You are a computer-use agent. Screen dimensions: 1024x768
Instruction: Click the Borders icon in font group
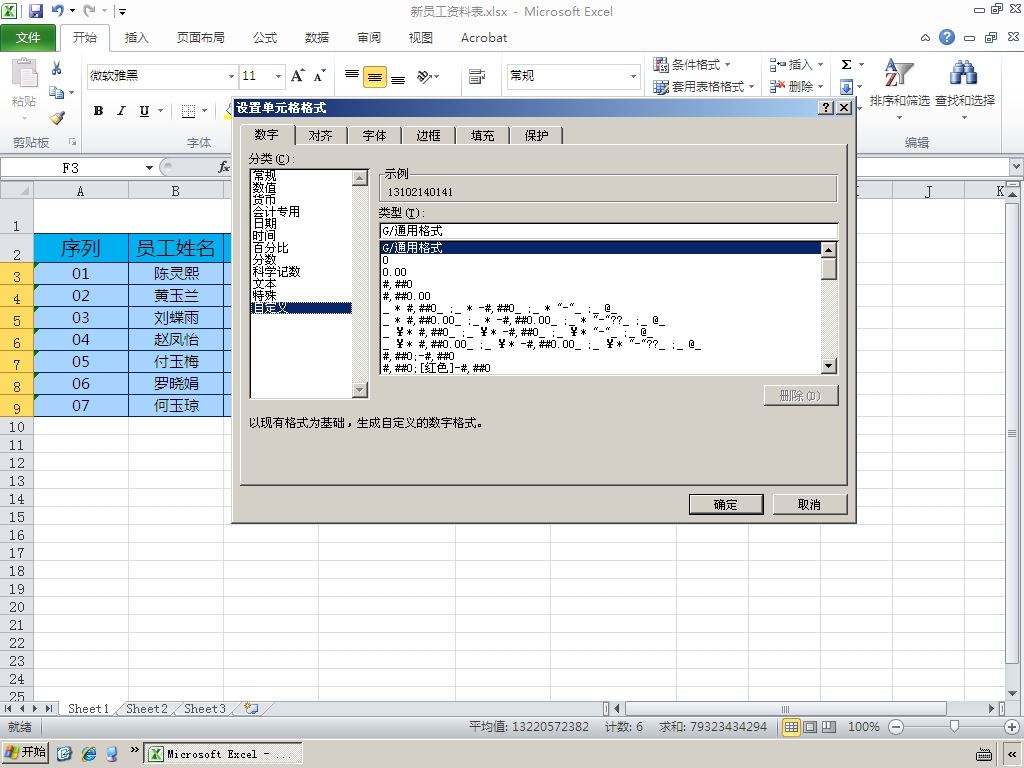click(188, 111)
